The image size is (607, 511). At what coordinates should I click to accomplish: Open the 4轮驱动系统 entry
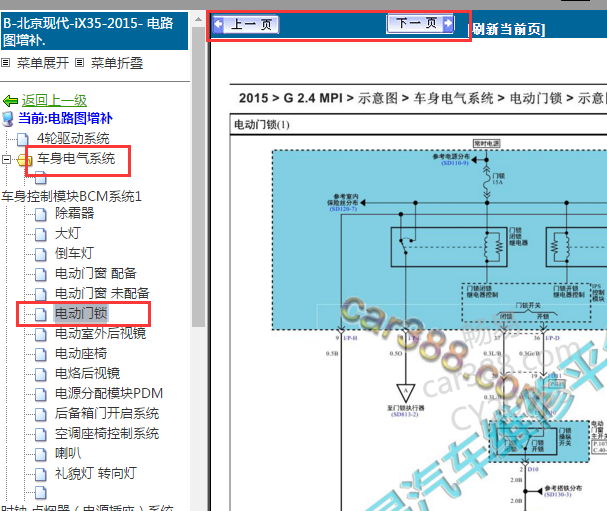[x=73, y=138]
